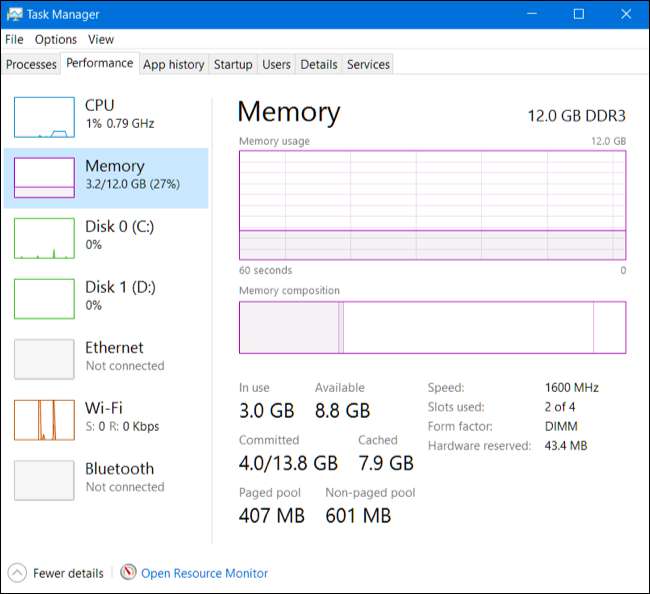
Task: Click the Resource Monitor gauge icon
Action: [x=128, y=573]
